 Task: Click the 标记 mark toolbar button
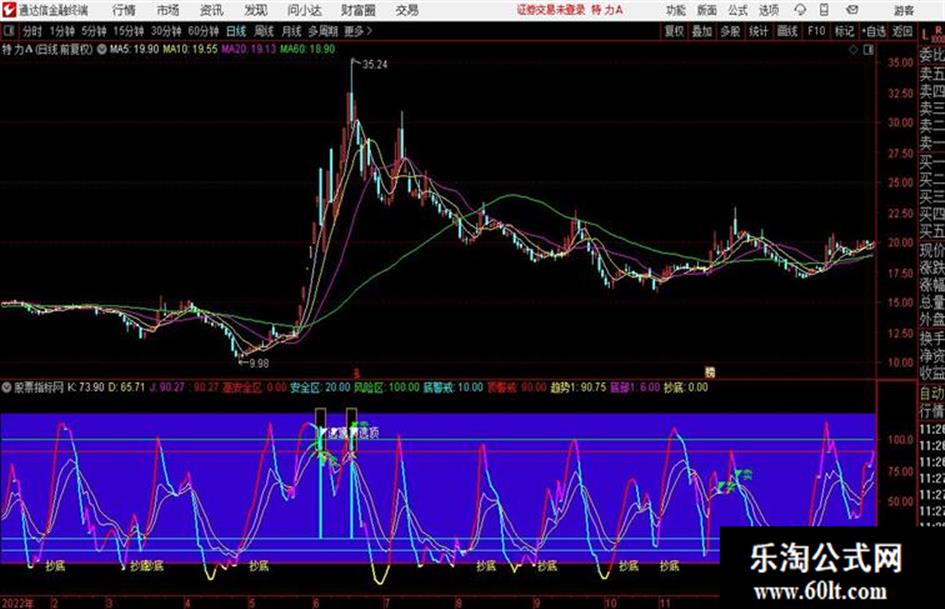(844, 31)
